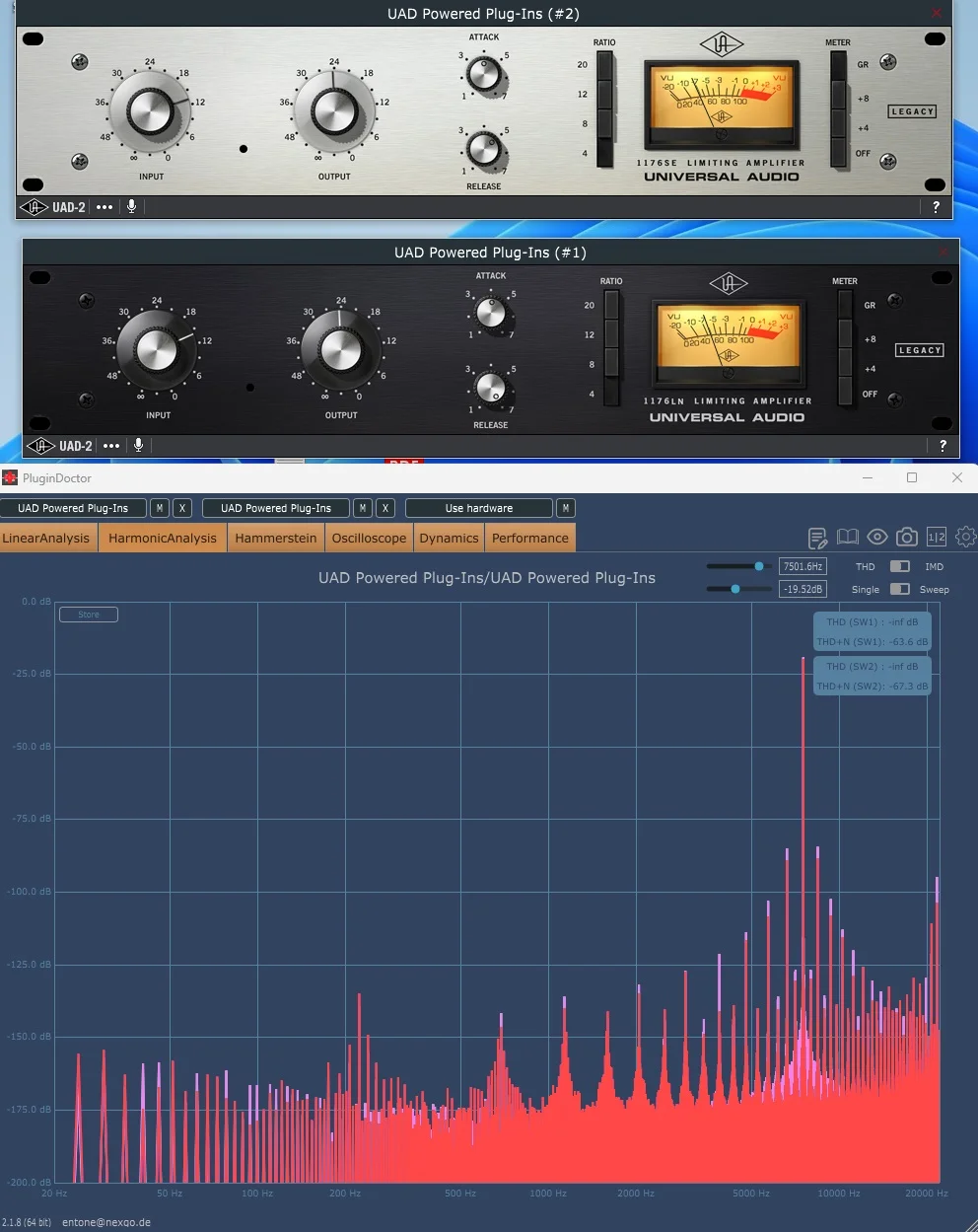Click the LEGACY badge on the 1176SE
Viewport: 978px width, 1232px height.
click(912, 111)
